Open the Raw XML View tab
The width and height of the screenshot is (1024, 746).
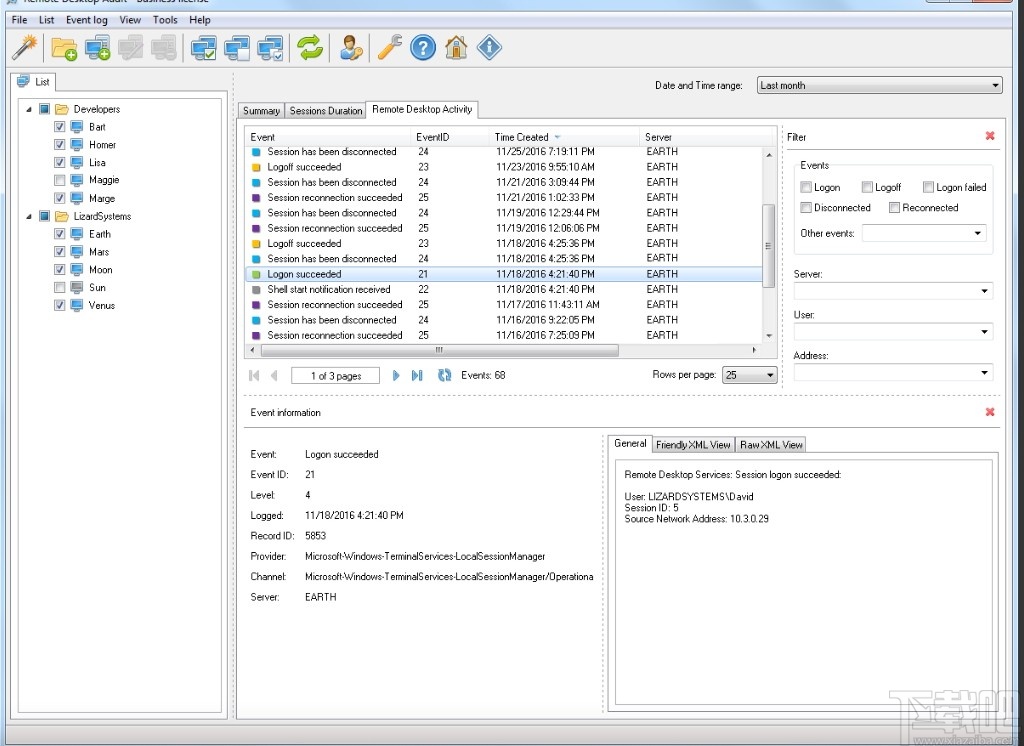[770, 444]
